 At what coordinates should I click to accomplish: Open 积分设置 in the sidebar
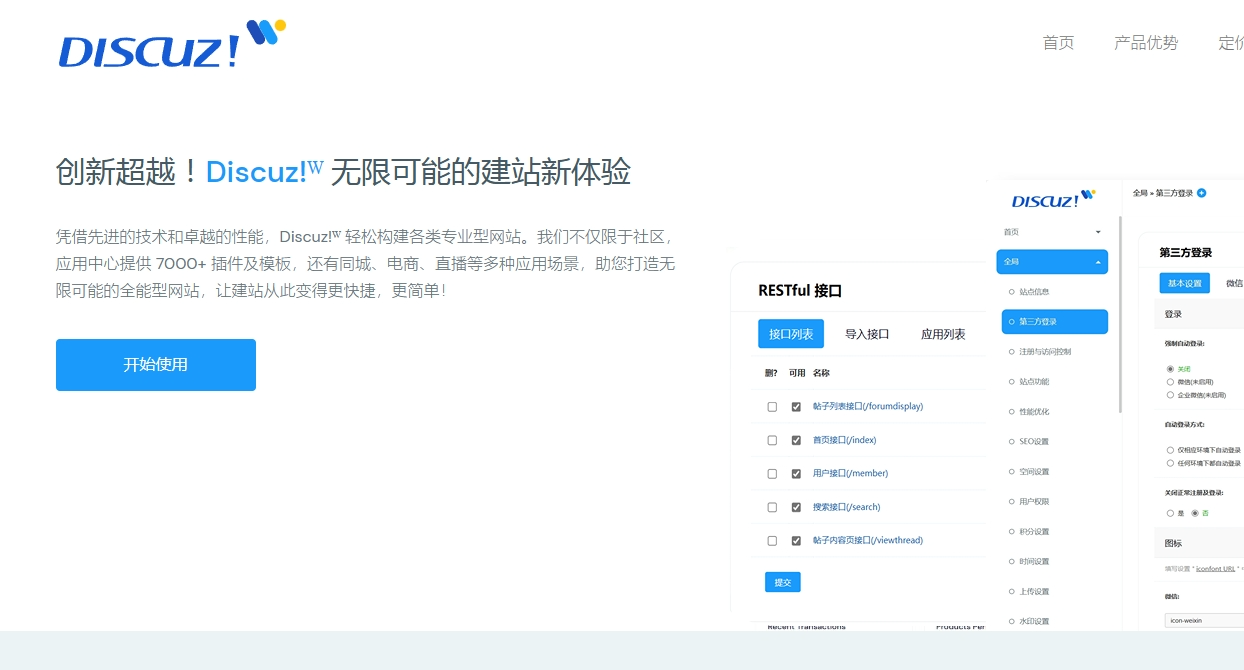pos(1034,532)
